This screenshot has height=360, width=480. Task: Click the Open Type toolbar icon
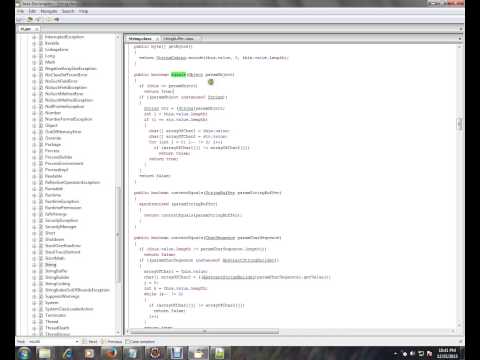click(x=30, y=20)
